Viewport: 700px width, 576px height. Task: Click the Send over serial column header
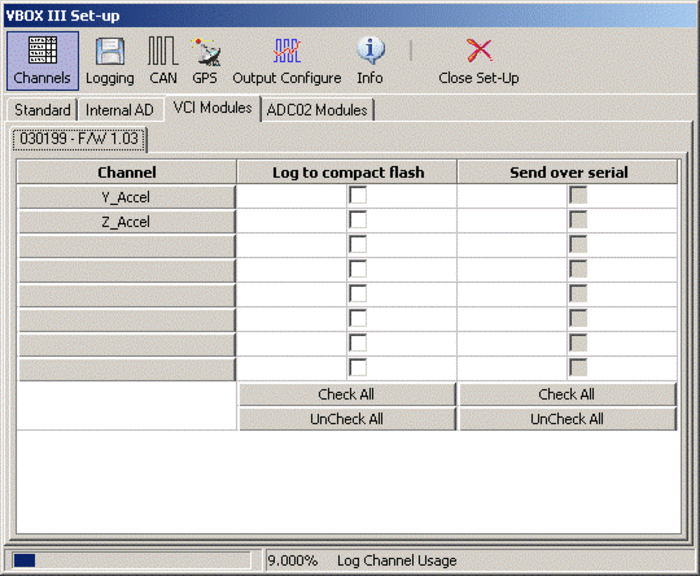(567, 172)
